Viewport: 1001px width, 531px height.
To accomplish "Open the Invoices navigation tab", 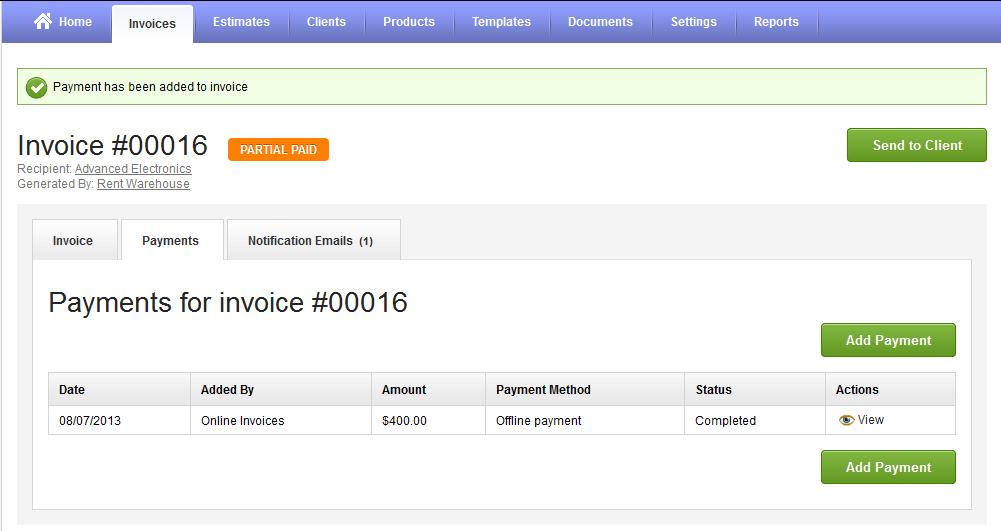I will [x=152, y=23].
